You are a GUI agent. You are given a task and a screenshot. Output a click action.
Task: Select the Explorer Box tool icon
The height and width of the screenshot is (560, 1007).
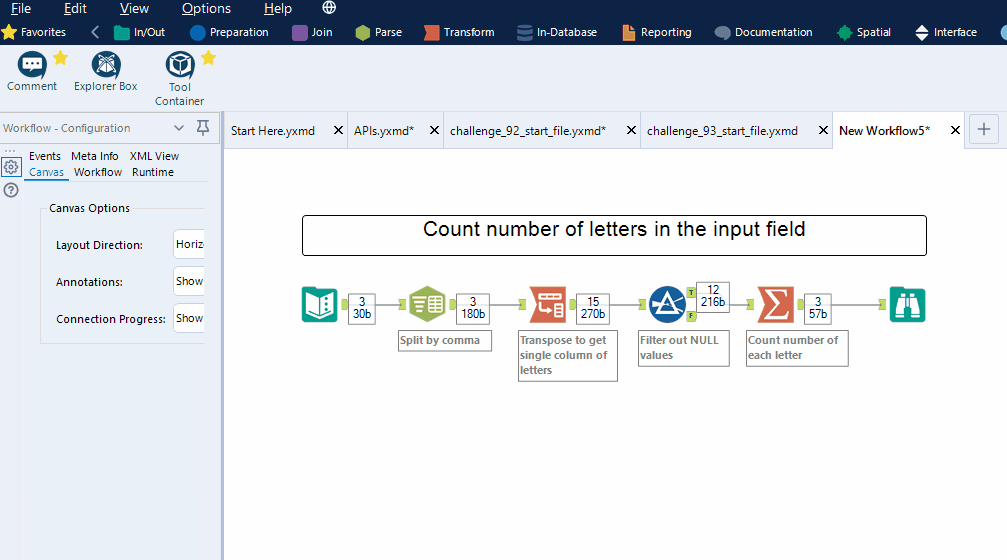(106, 65)
